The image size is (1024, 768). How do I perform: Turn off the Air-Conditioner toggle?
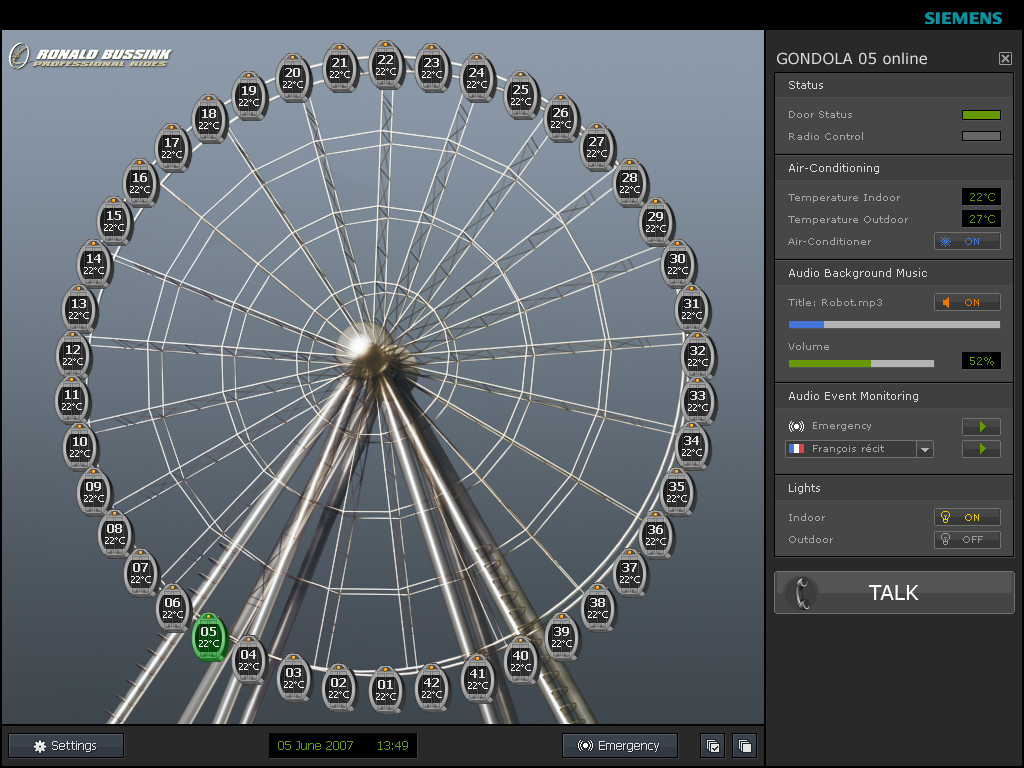point(967,242)
